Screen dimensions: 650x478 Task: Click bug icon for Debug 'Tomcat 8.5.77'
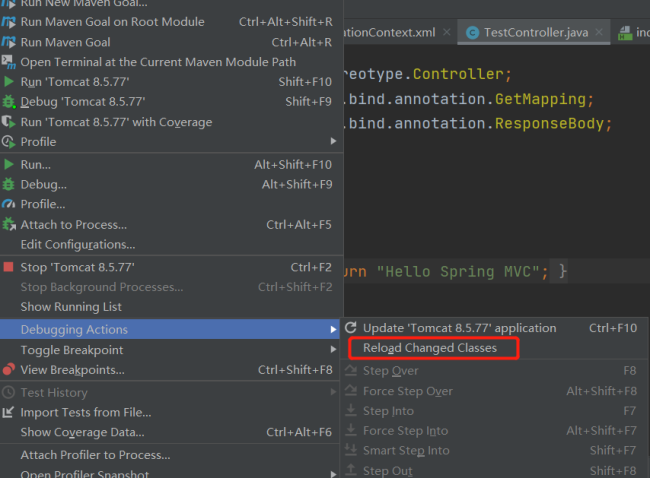(x=9, y=102)
